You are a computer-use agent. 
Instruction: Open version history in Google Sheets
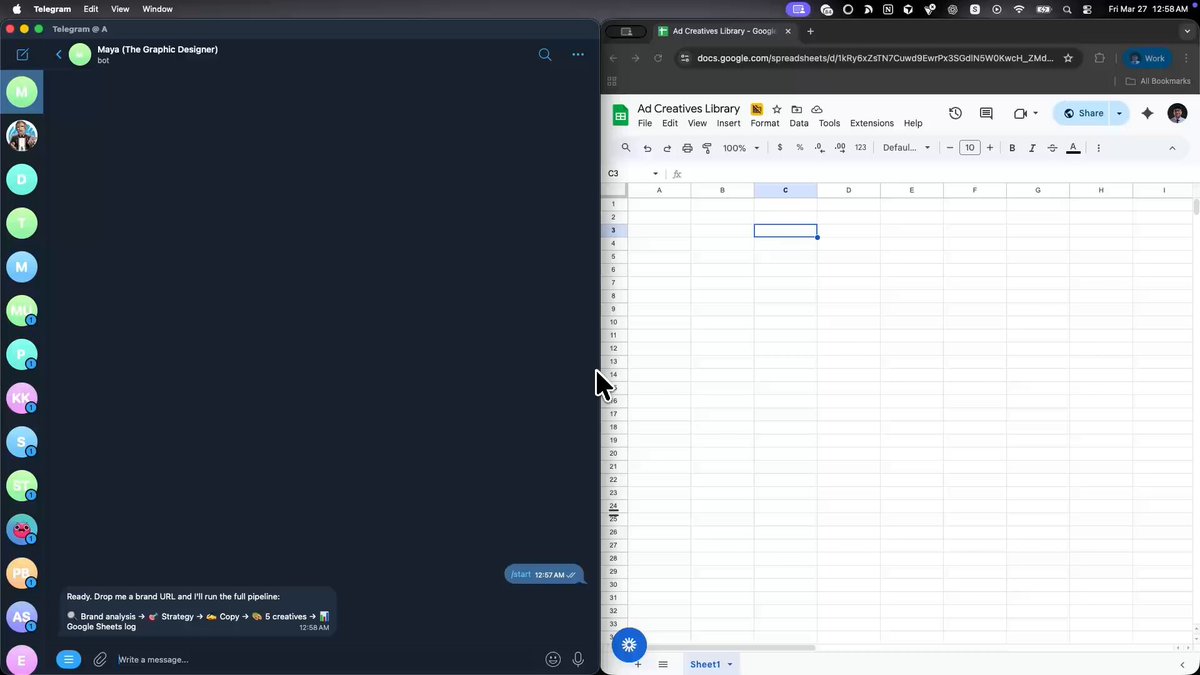pyautogui.click(x=955, y=114)
